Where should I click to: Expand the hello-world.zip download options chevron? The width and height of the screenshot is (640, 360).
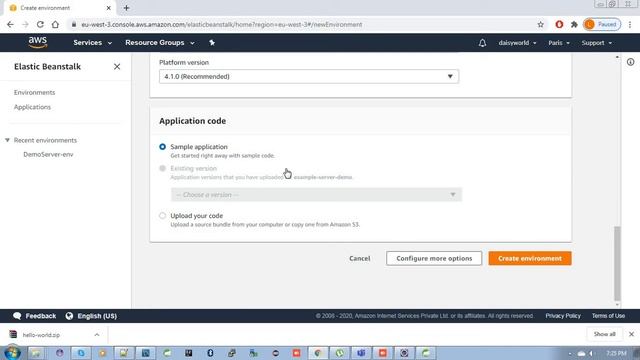[97, 335]
